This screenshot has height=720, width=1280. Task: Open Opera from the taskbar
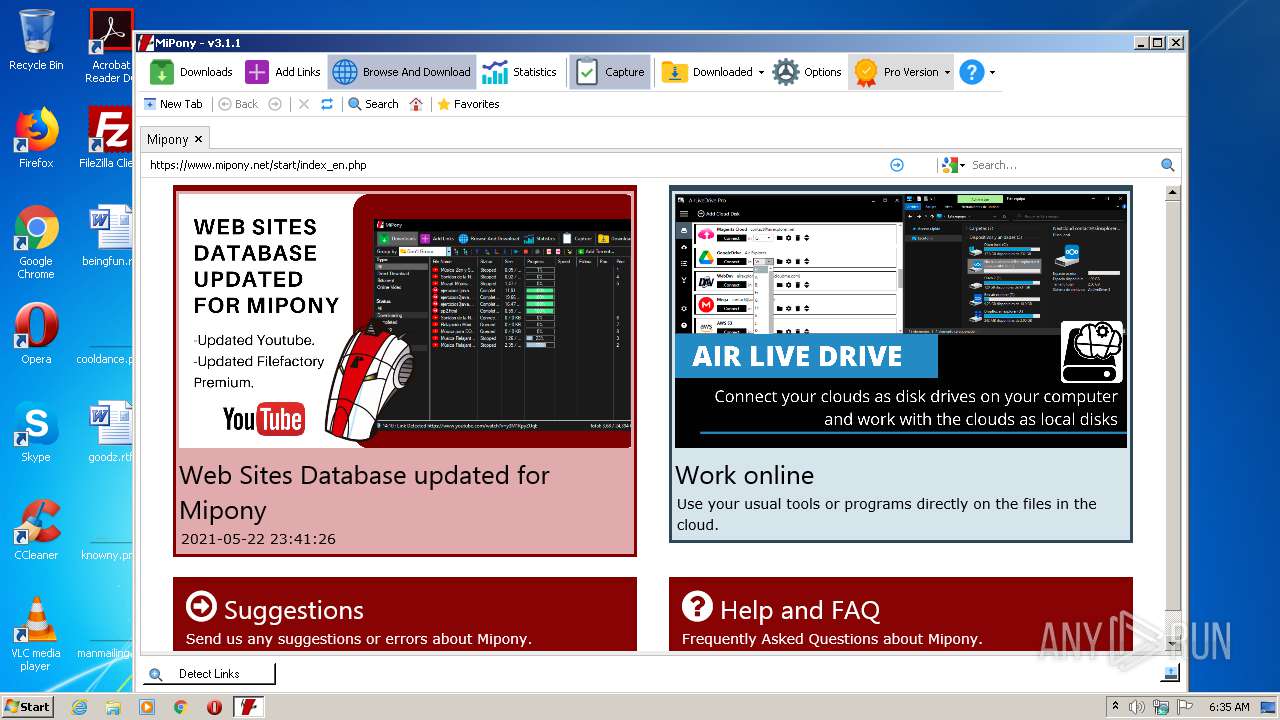(x=214, y=707)
